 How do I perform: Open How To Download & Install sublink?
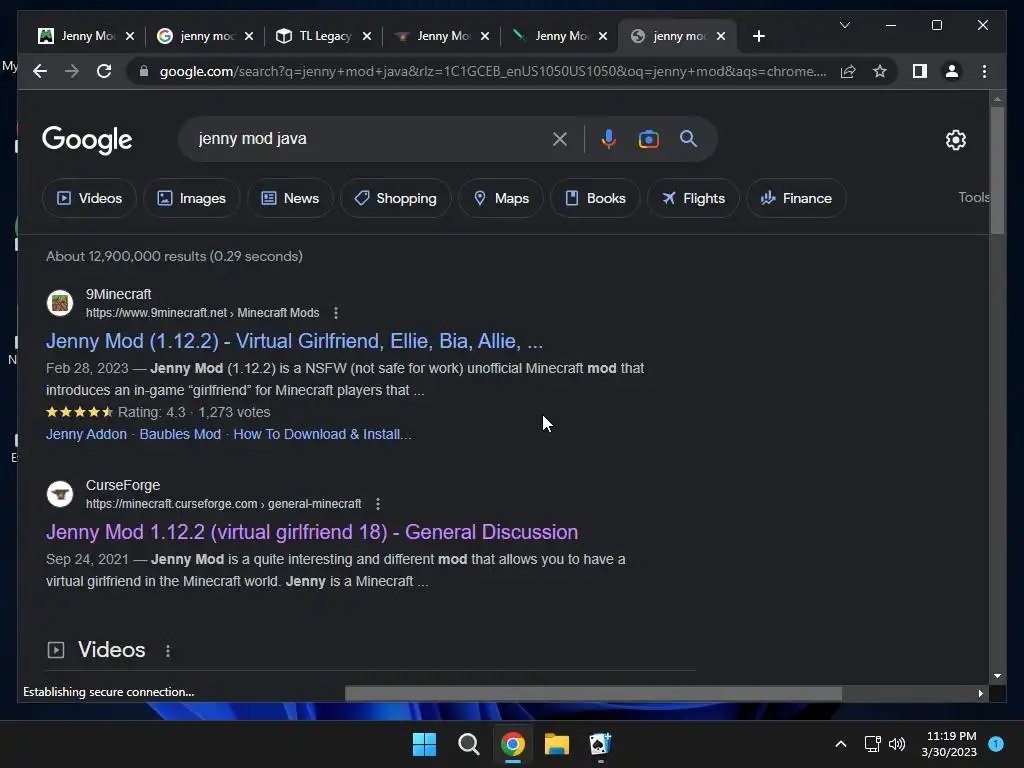[323, 434]
